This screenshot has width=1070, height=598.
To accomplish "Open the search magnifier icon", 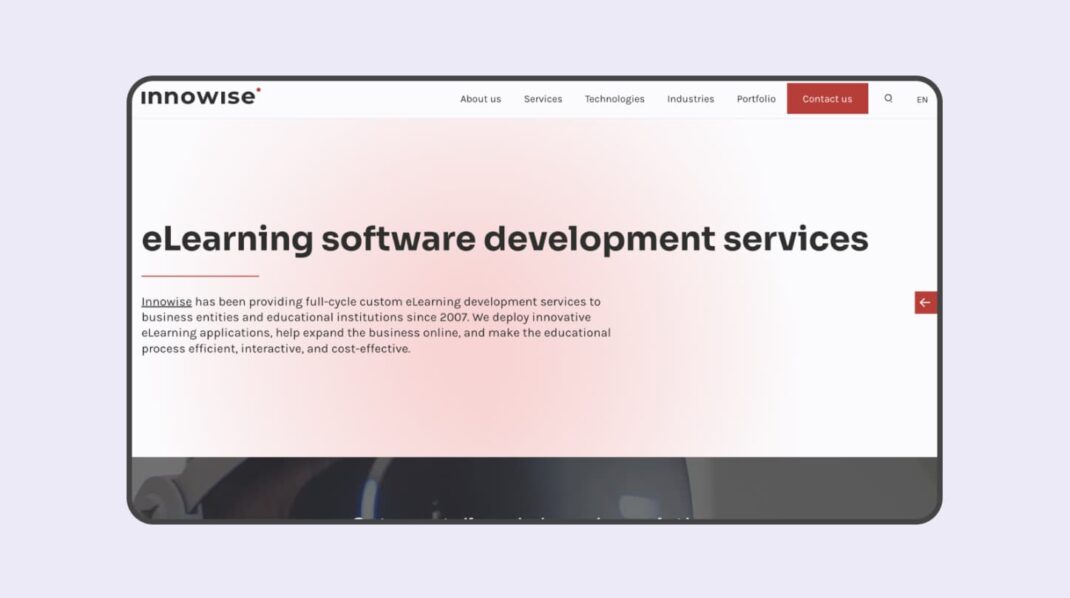I will tap(888, 98).
